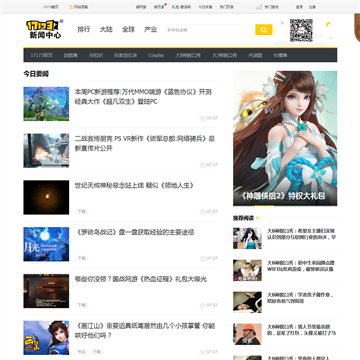Image resolution: width=360 pixels, height=360 pixels.
Task: Click burning scene thumbnail of 狙击总部 article
Action: tap(46, 151)
